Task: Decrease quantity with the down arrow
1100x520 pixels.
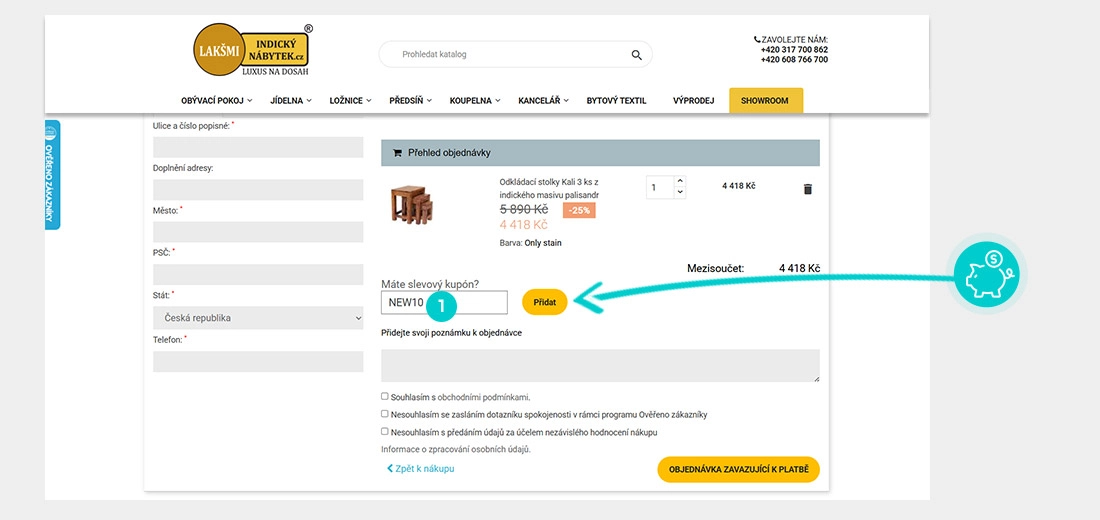Action: pyautogui.click(x=679, y=193)
